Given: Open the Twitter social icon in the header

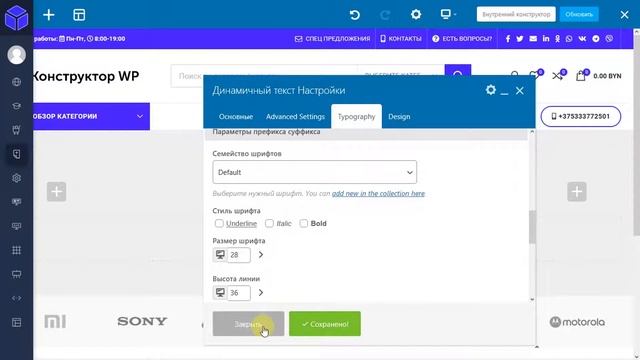Looking at the screenshot, I should click(520, 39).
